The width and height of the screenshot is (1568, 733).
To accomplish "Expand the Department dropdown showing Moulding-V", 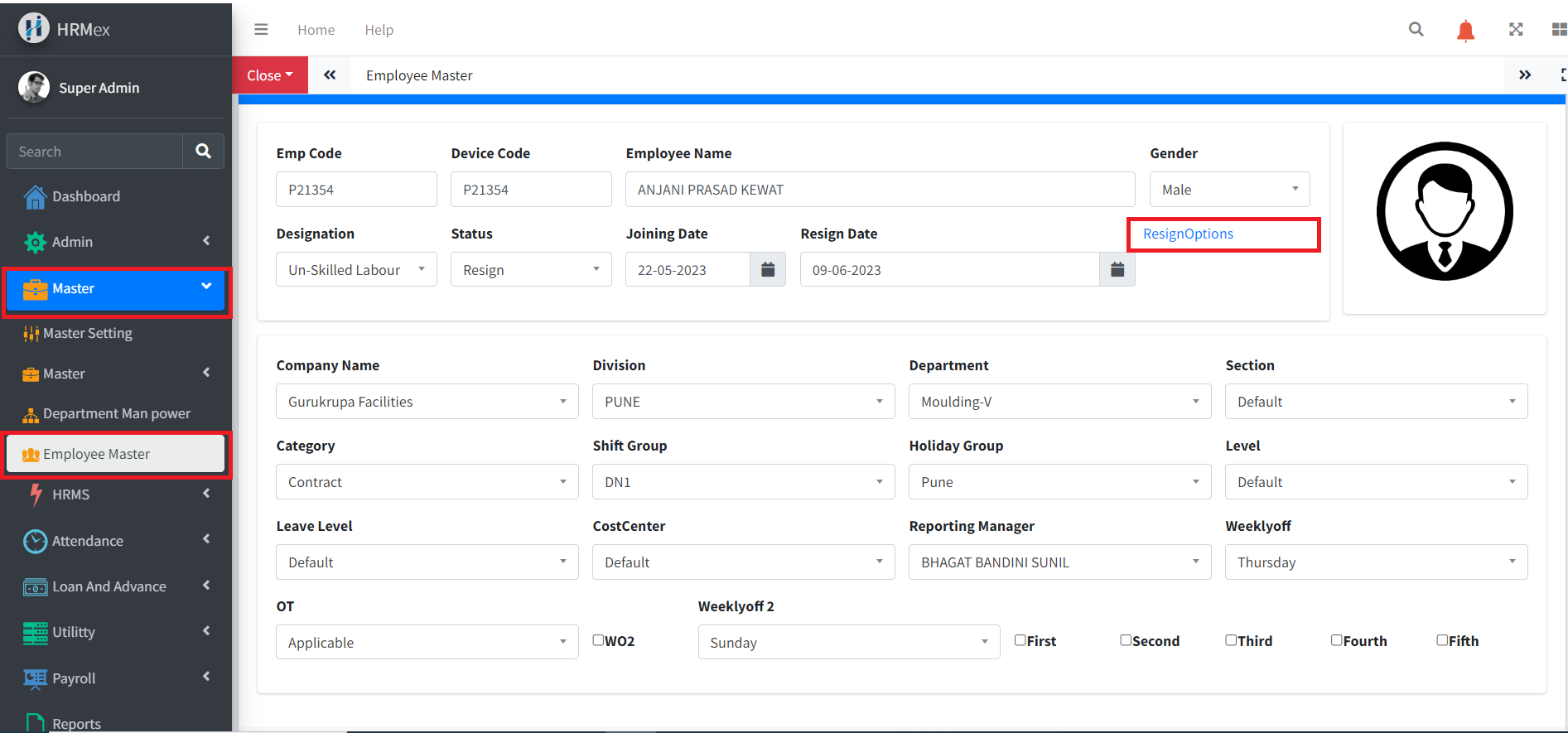I will pos(1059,402).
